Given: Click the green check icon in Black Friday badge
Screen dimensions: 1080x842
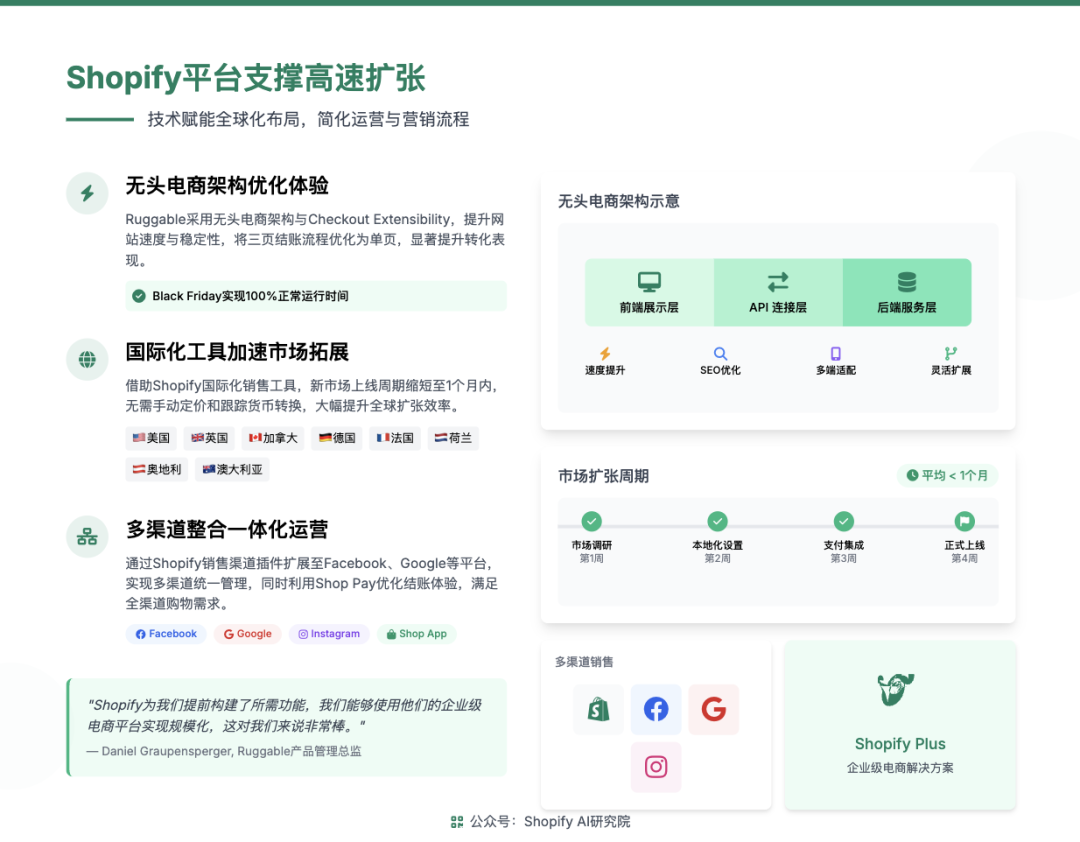Looking at the screenshot, I should click(x=139, y=296).
